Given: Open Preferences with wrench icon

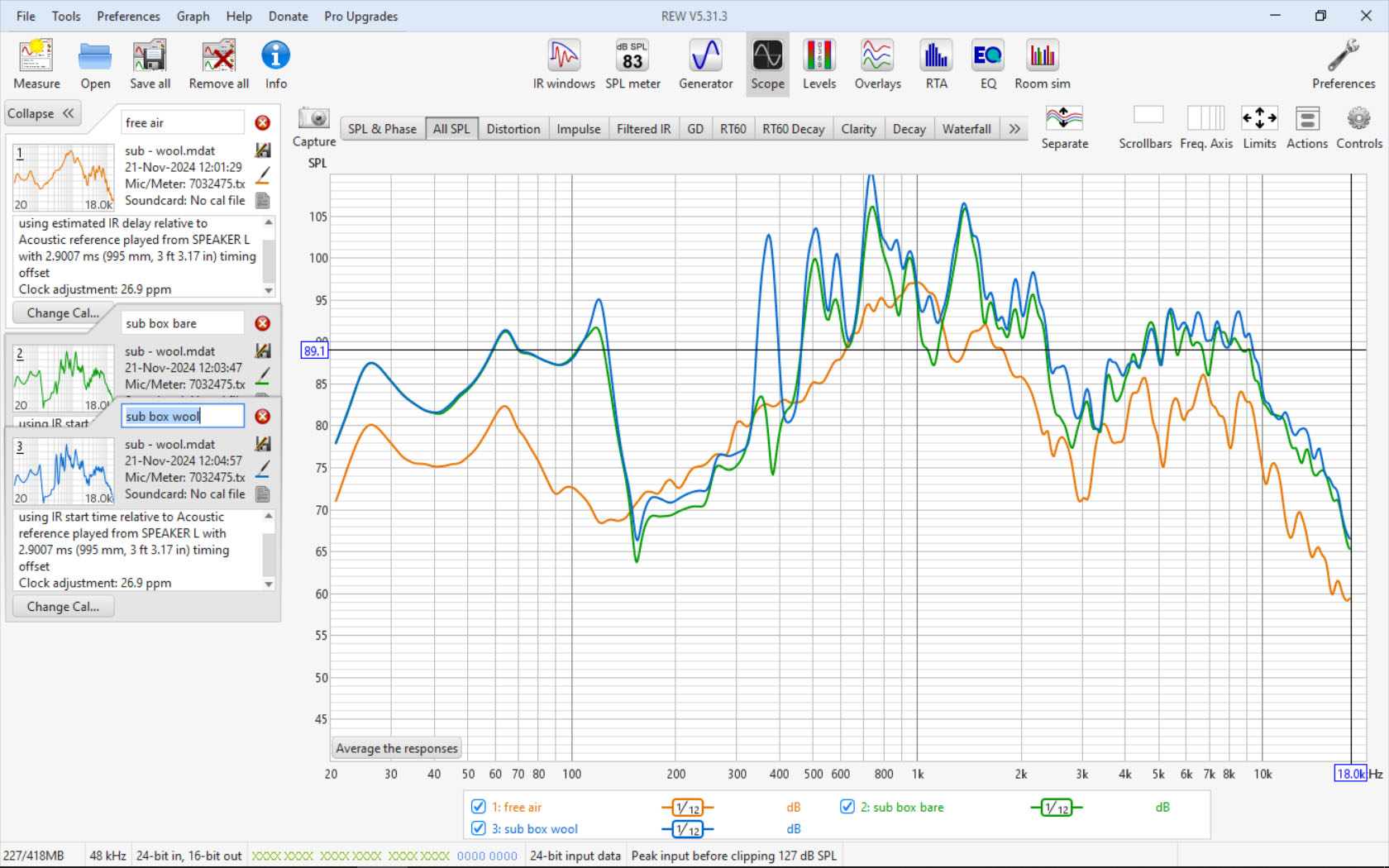Looking at the screenshot, I should (1344, 64).
